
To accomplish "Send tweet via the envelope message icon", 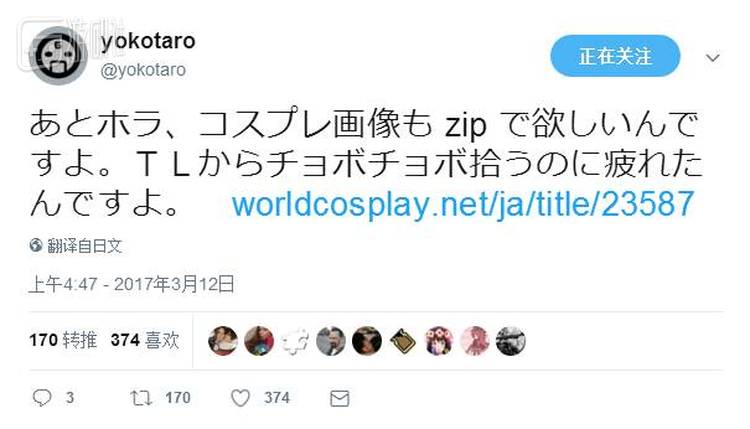I will (340, 398).
